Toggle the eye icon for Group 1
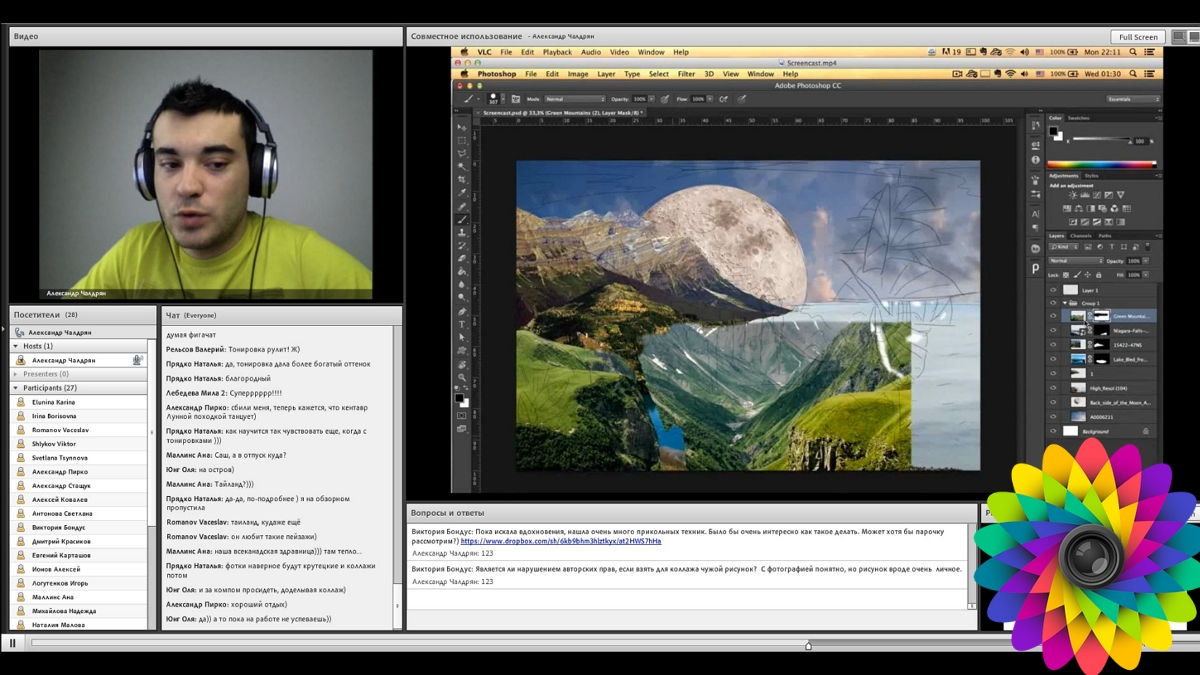The width and height of the screenshot is (1200, 675). point(1053,302)
